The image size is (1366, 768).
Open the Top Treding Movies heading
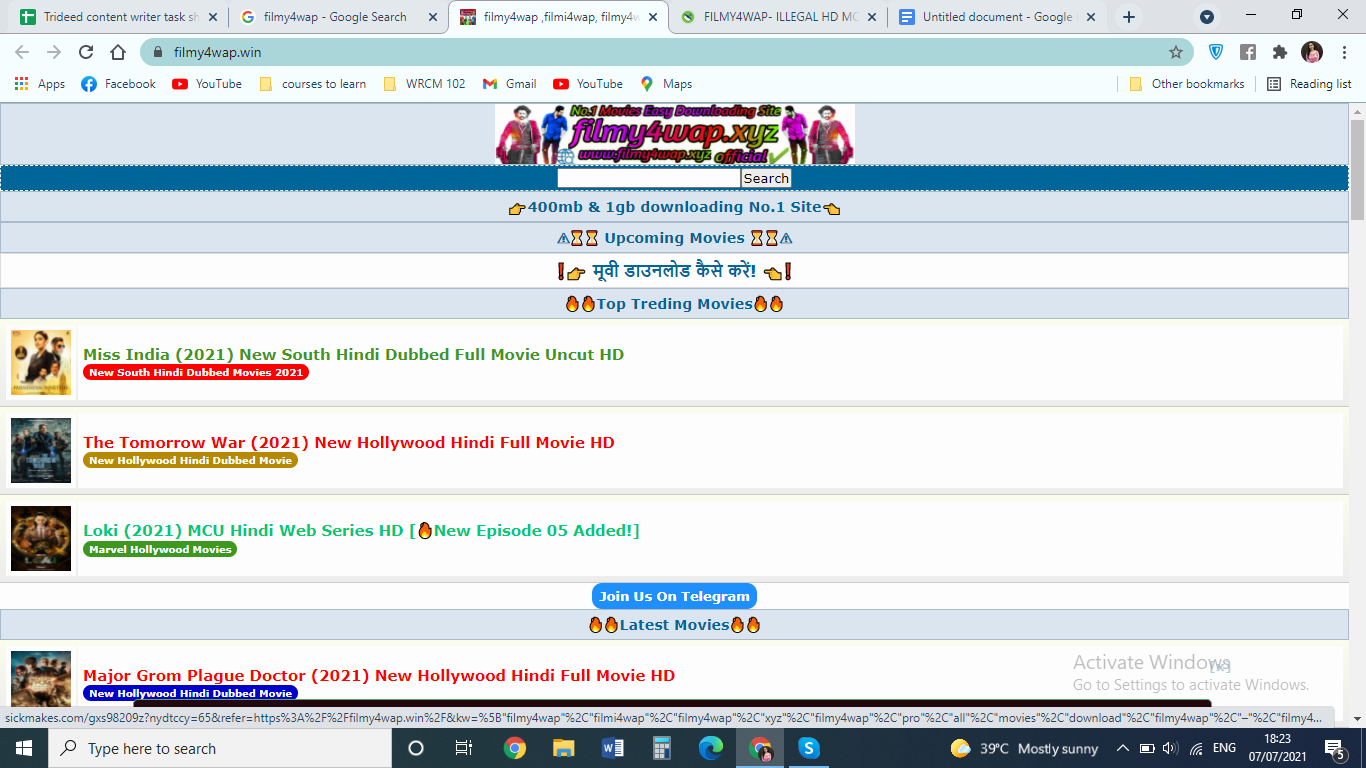click(x=675, y=304)
